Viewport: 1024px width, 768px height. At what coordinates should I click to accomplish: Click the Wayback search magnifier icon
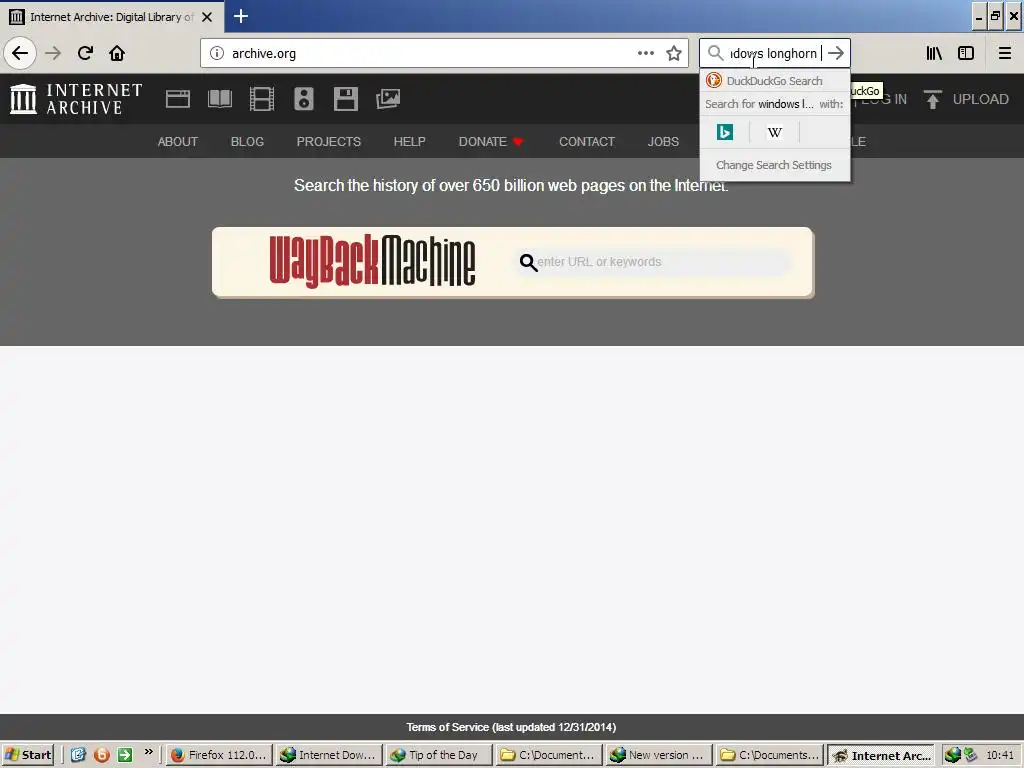click(x=528, y=263)
